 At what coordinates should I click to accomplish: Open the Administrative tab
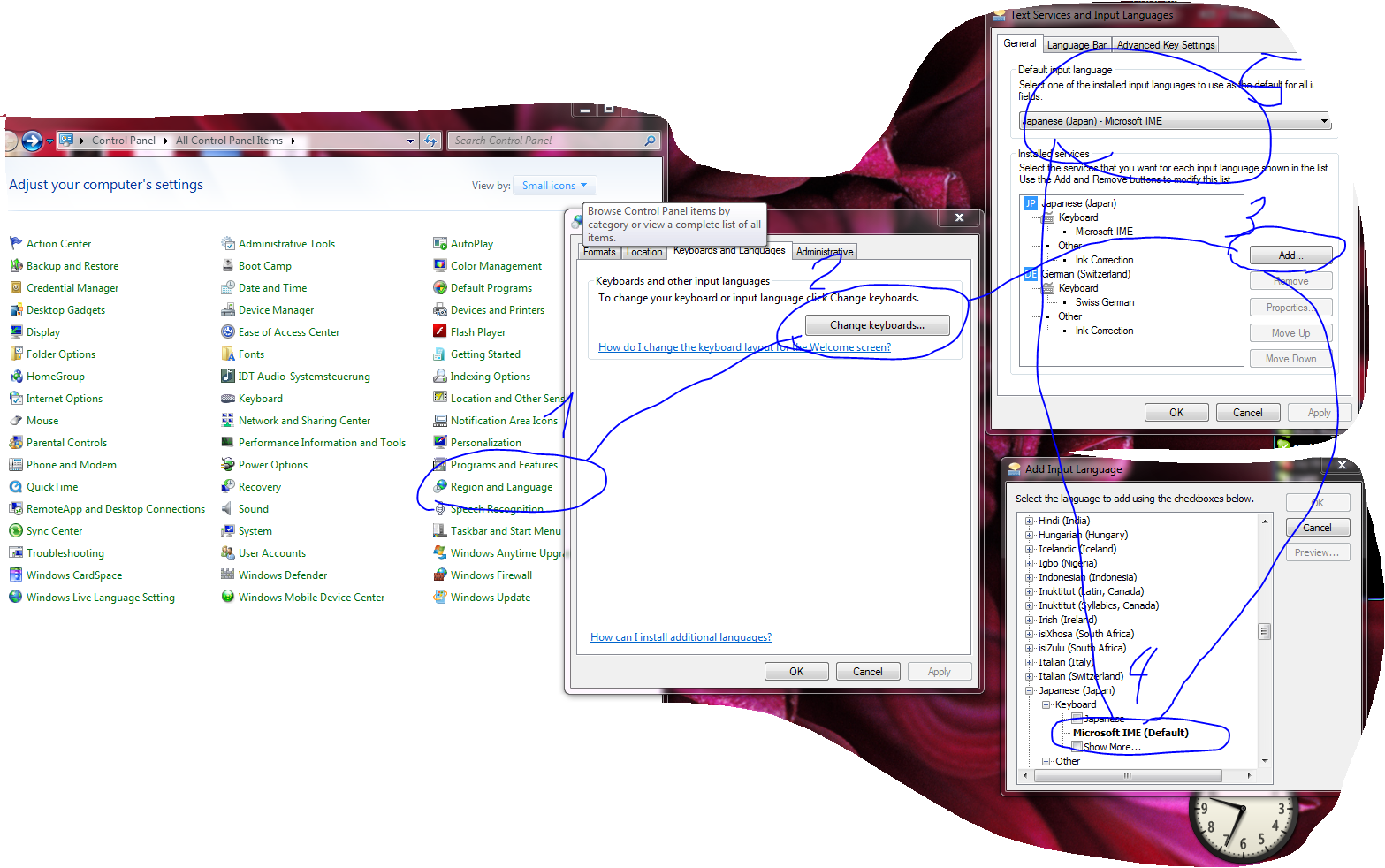click(824, 251)
